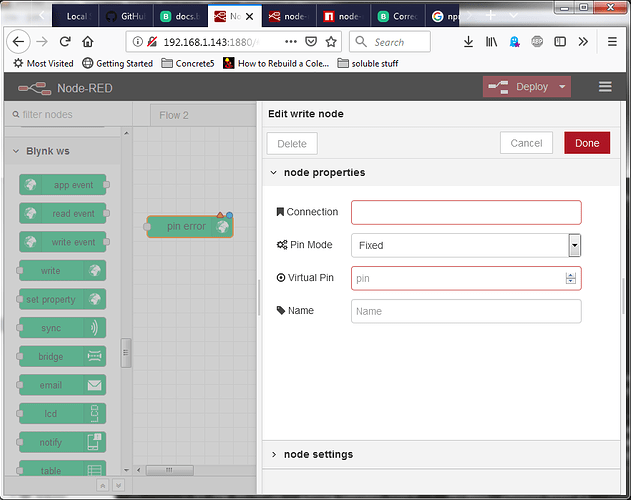The height and width of the screenshot is (500, 631).
Task: Open the Deploy options dropdown arrow
Action: pyautogui.click(x=562, y=87)
